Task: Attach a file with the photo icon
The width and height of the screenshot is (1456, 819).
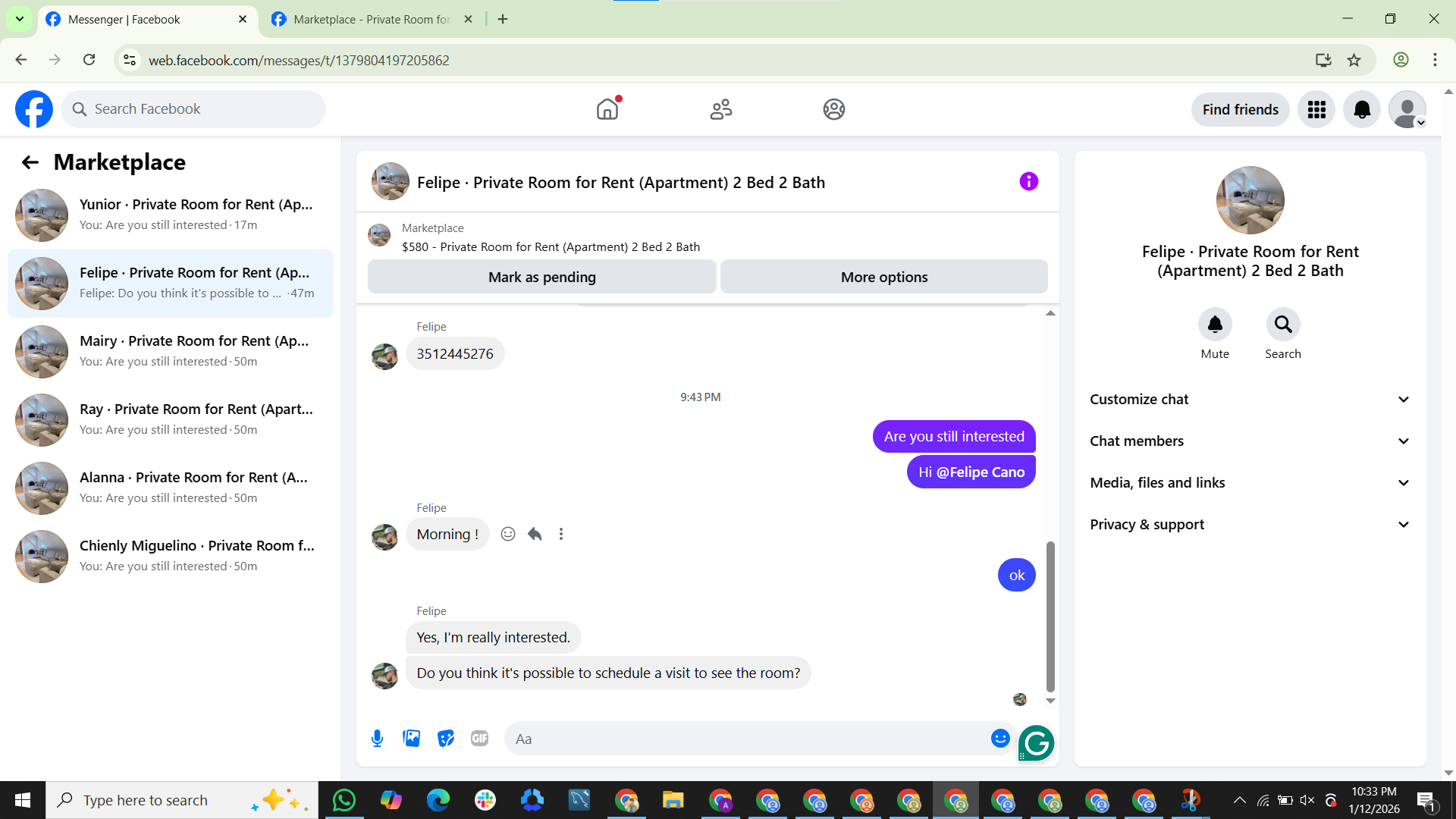Action: pyautogui.click(x=411, y=739)
